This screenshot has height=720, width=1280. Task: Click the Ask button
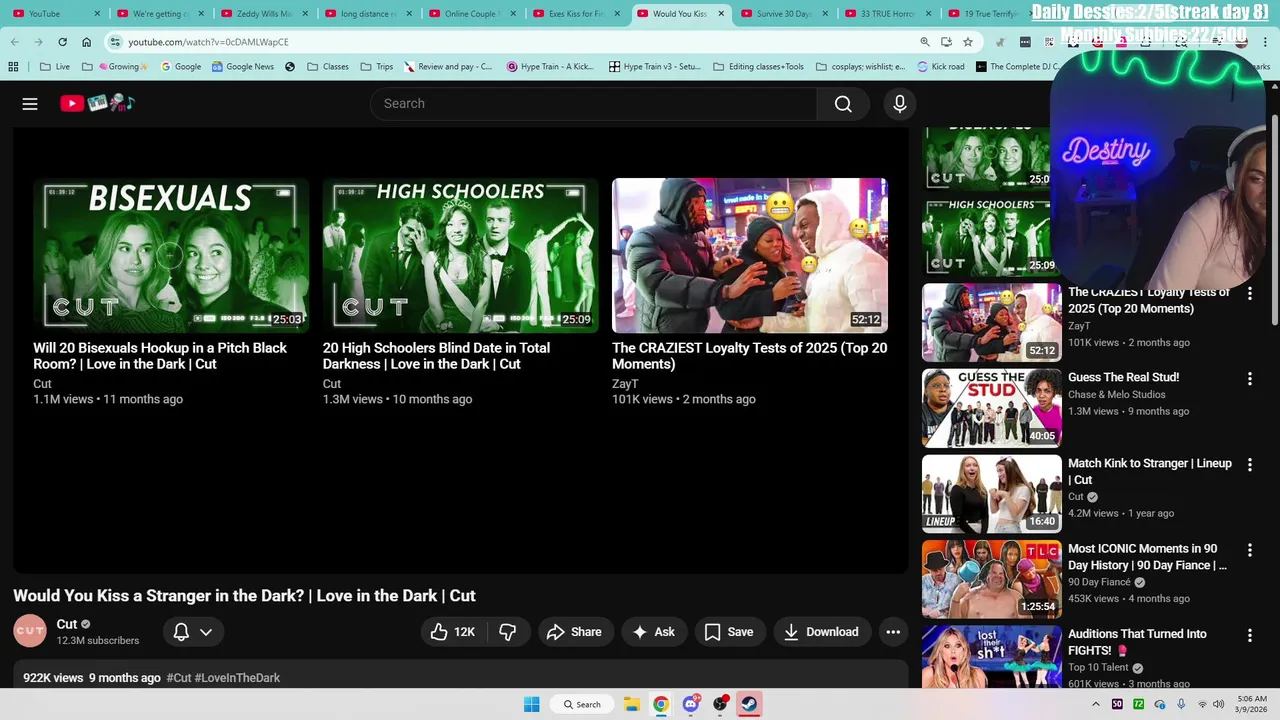coord(654,632)
